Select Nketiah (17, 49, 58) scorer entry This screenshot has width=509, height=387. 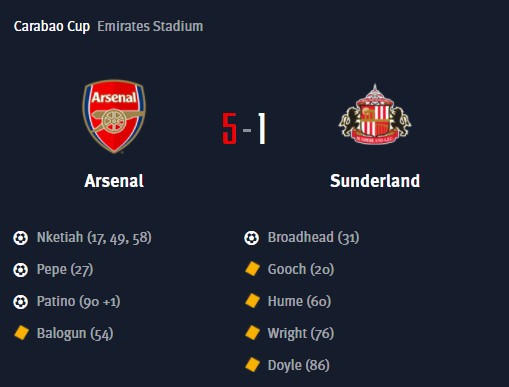94,238
